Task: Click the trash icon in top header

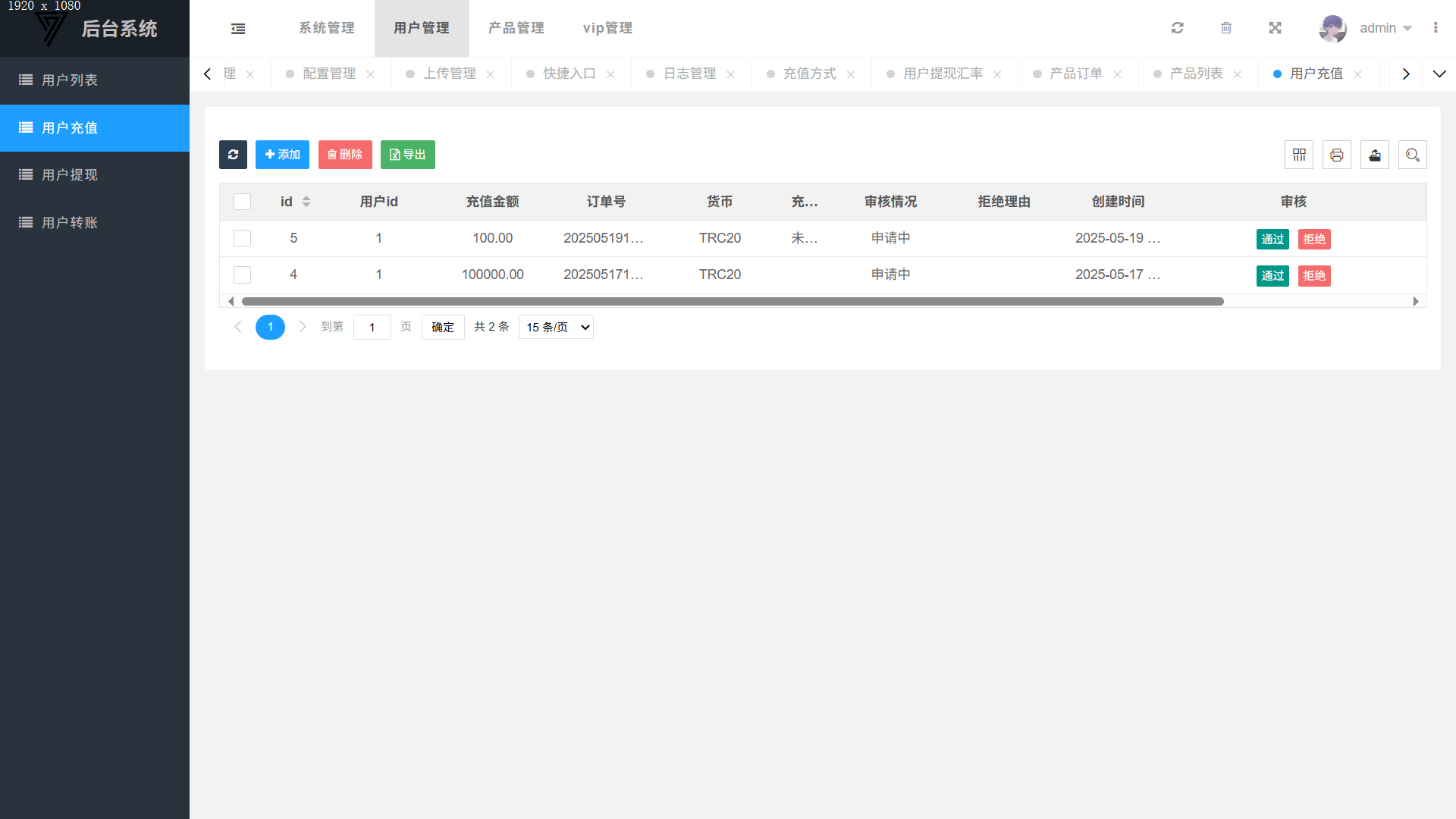Action: [x=1226, y=28]
